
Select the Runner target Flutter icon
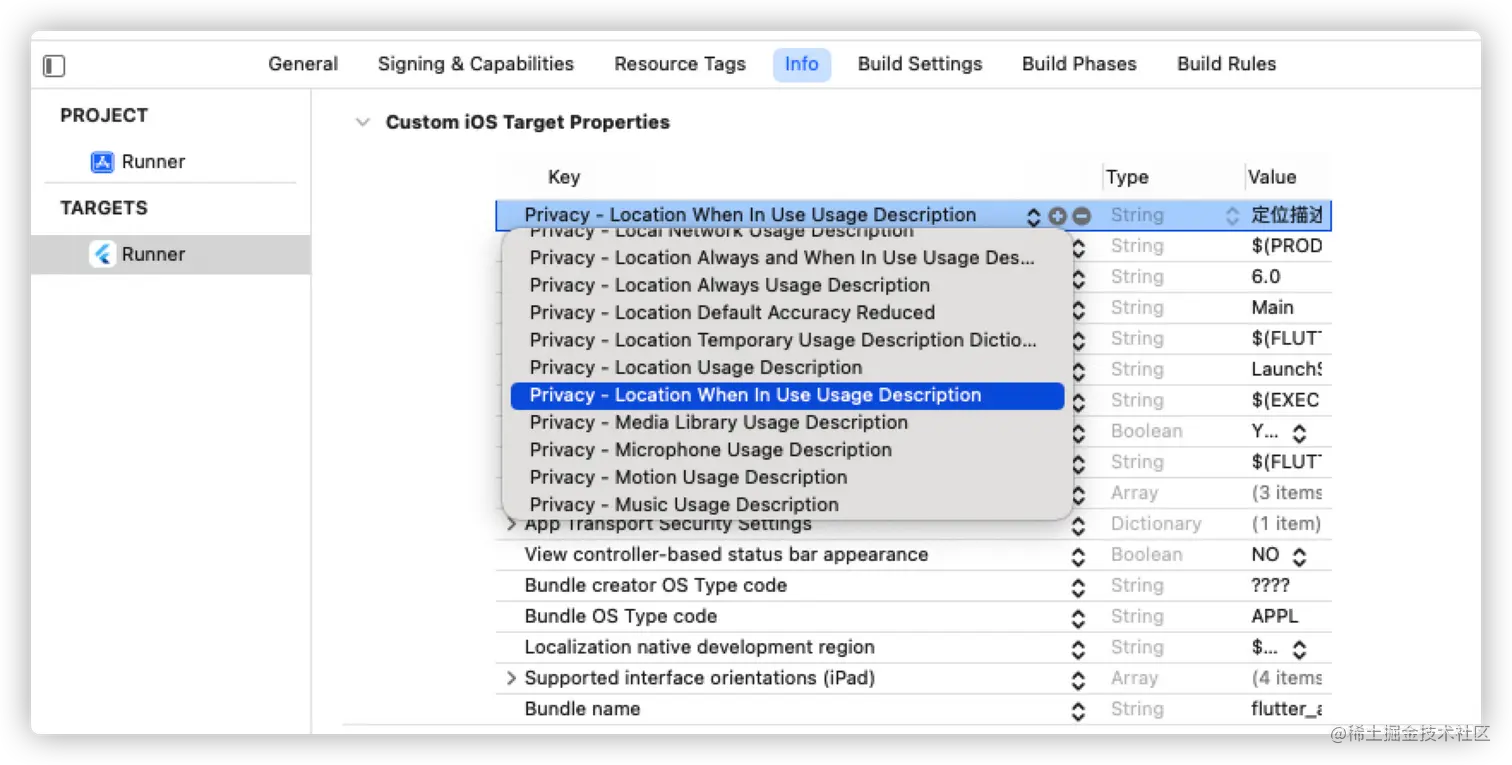(x=102, y=254)
